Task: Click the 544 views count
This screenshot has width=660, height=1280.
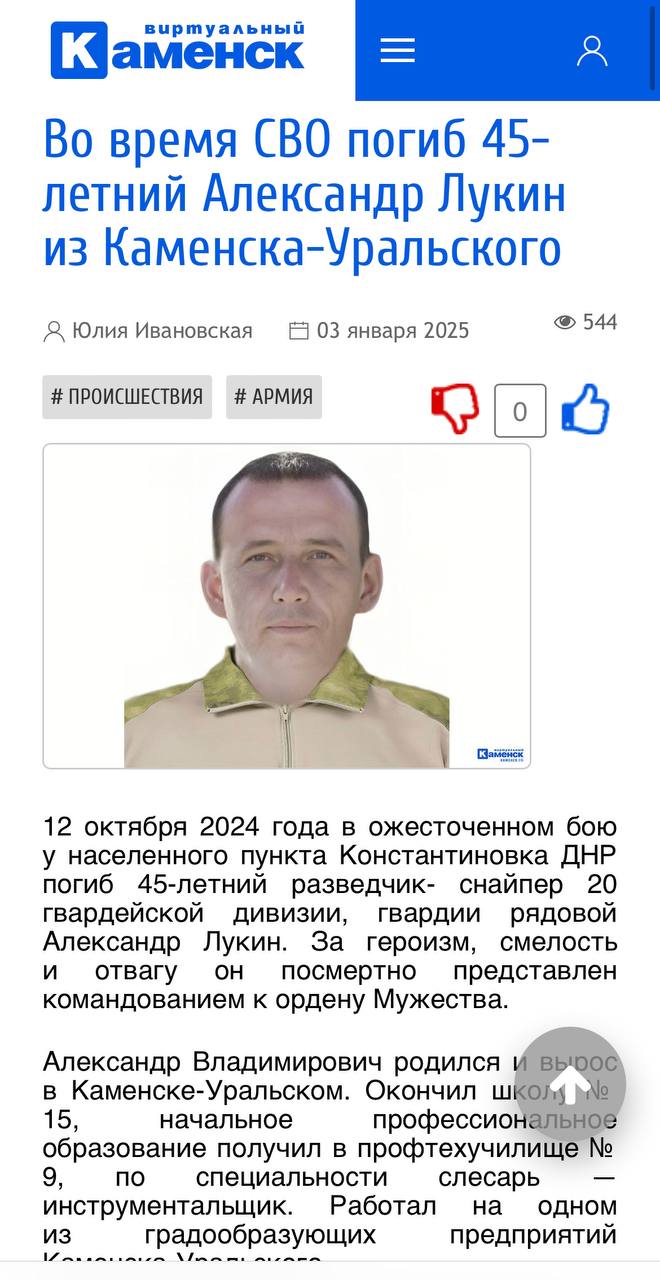Action: [x=600, y=322]
